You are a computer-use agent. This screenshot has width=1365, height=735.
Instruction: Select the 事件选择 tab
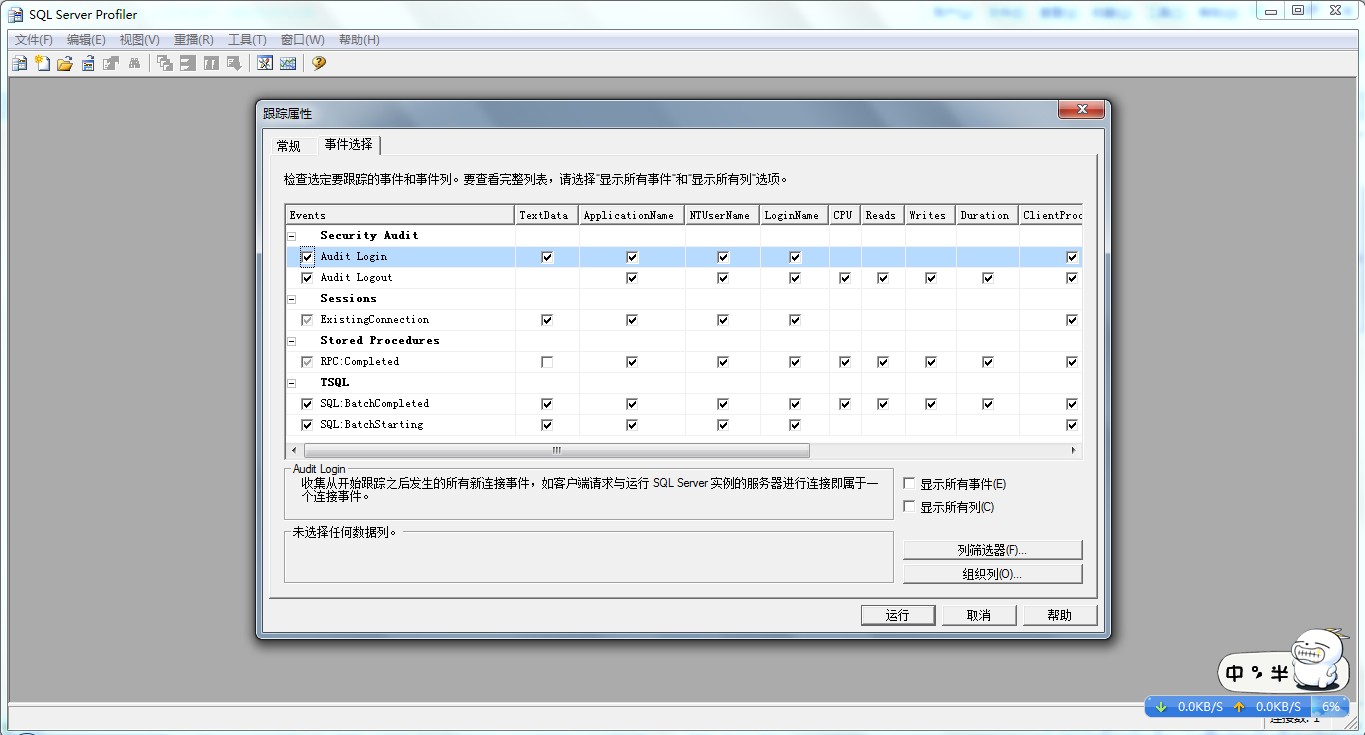[x=348, y=144]
